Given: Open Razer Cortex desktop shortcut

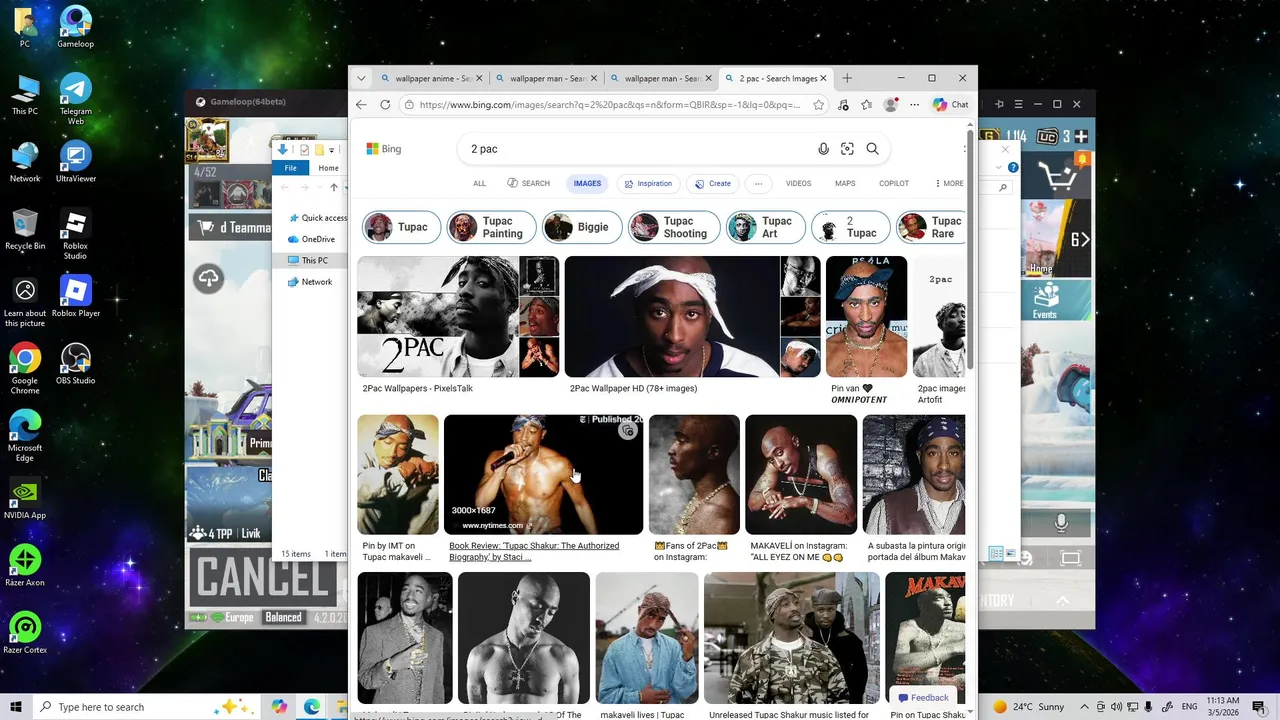Looking at the screenshot, I should coord(25,634).
